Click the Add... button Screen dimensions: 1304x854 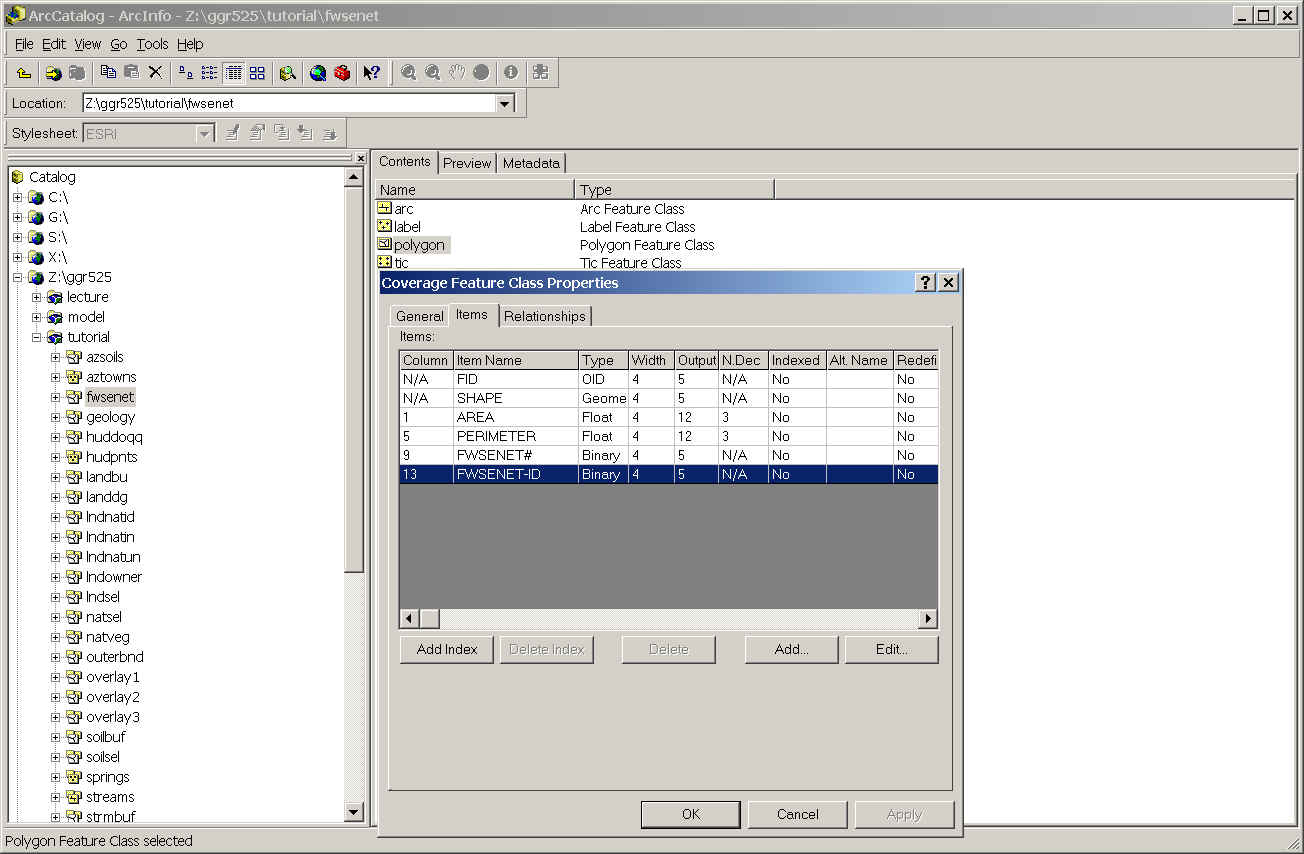[x=792, y=649]
